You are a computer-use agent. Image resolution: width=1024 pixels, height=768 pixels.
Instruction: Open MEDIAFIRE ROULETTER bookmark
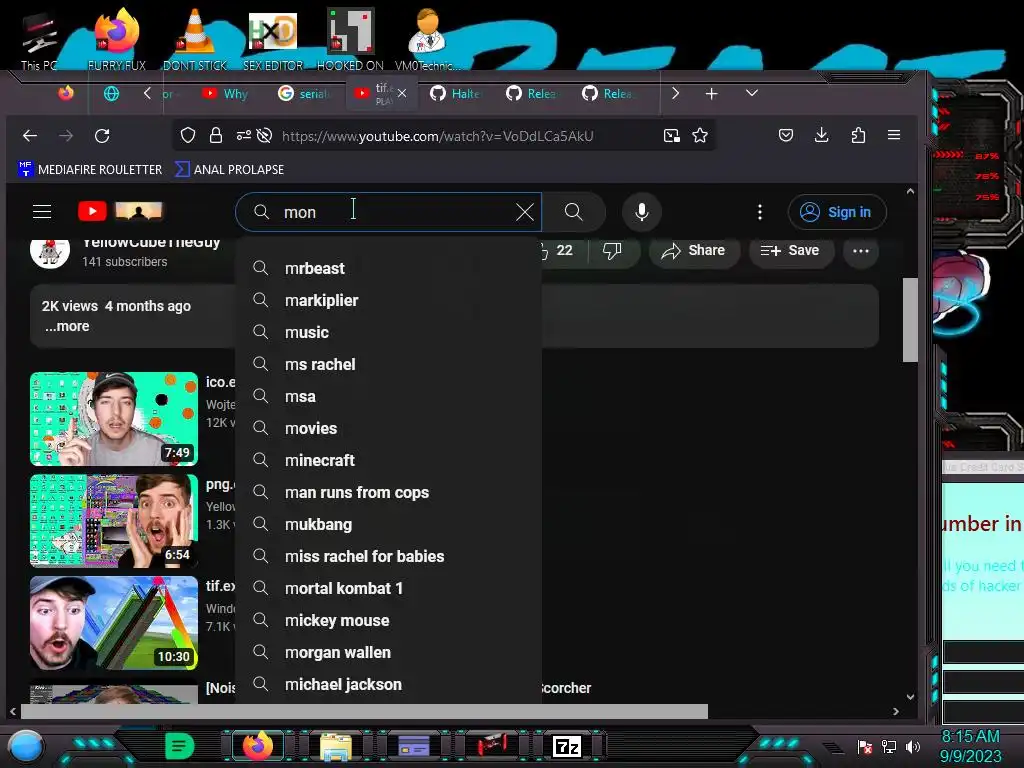pos(90,169)
